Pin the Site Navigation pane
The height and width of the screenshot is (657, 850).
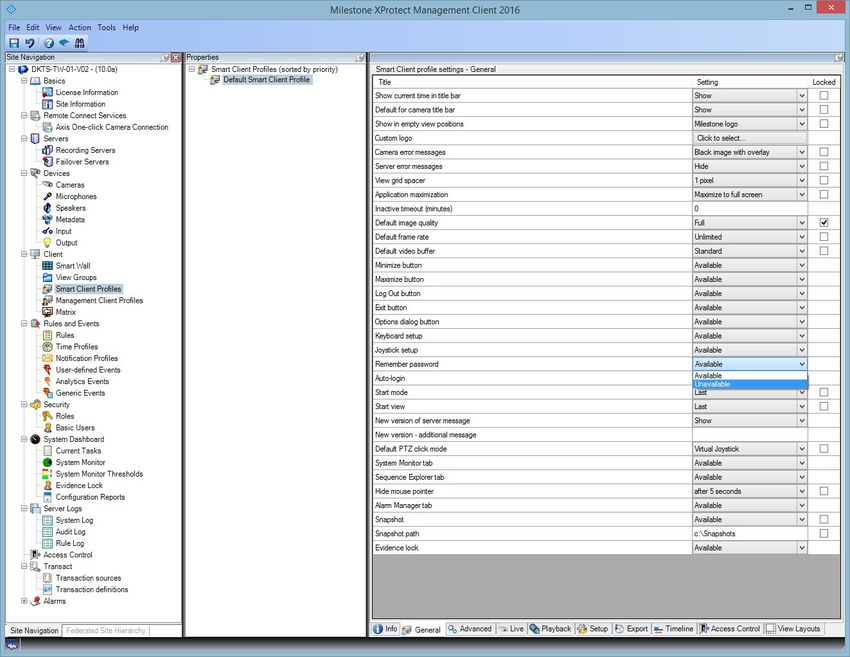coord(165,57)
